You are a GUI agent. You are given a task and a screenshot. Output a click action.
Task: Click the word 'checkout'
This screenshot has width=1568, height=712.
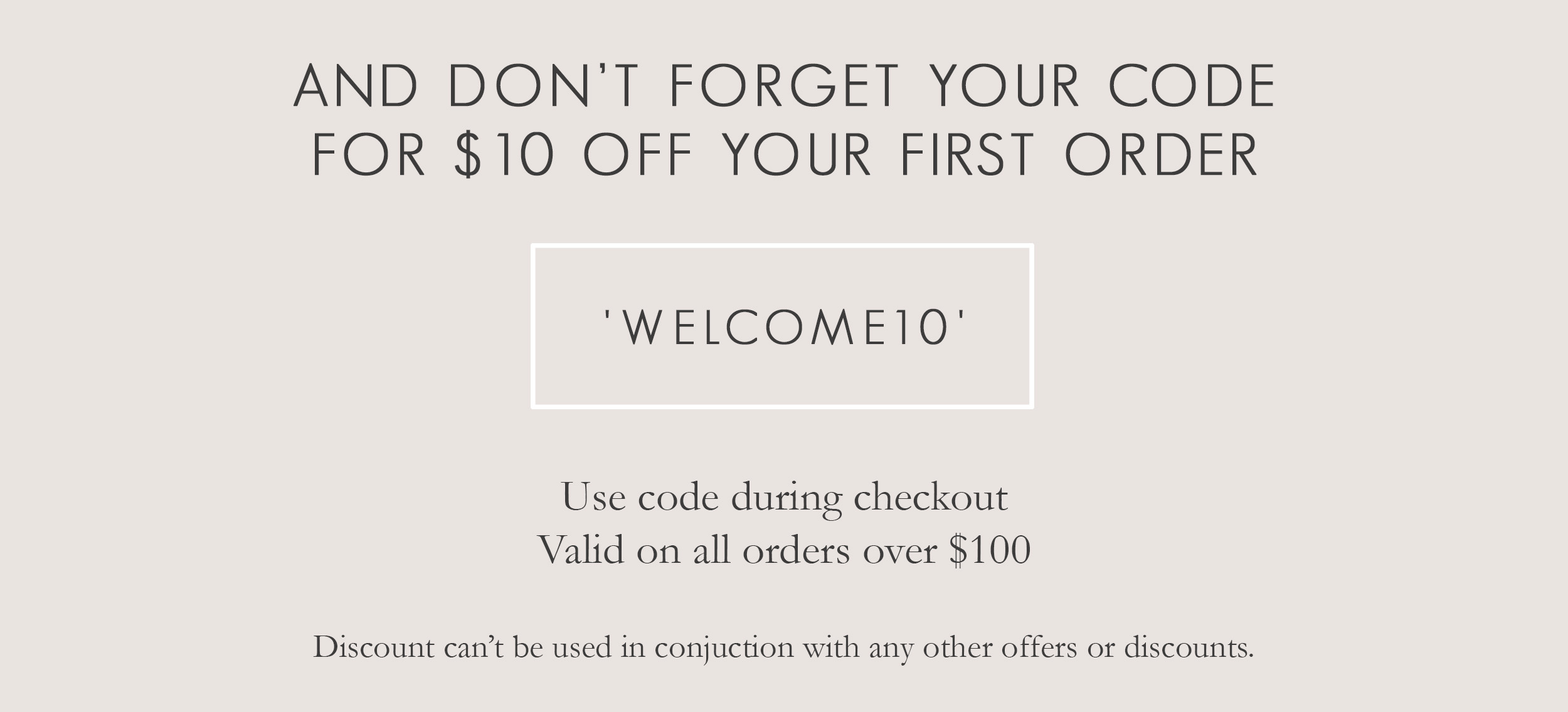coord(931,497)
